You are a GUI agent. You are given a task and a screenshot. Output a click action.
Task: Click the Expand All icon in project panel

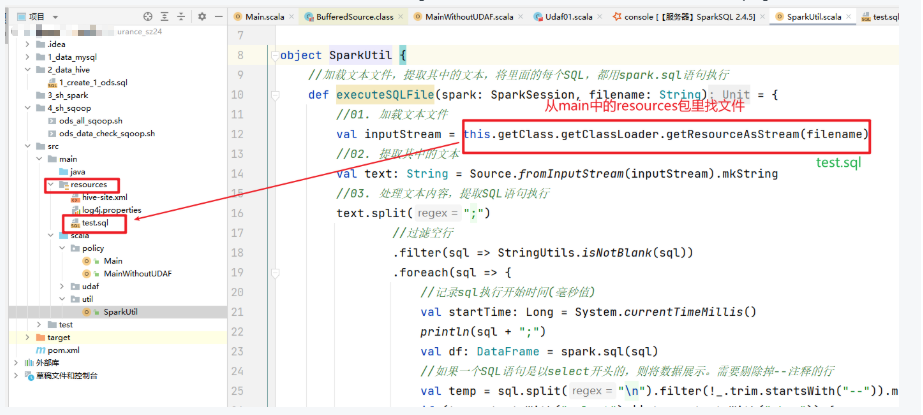[x=165, y=16]
